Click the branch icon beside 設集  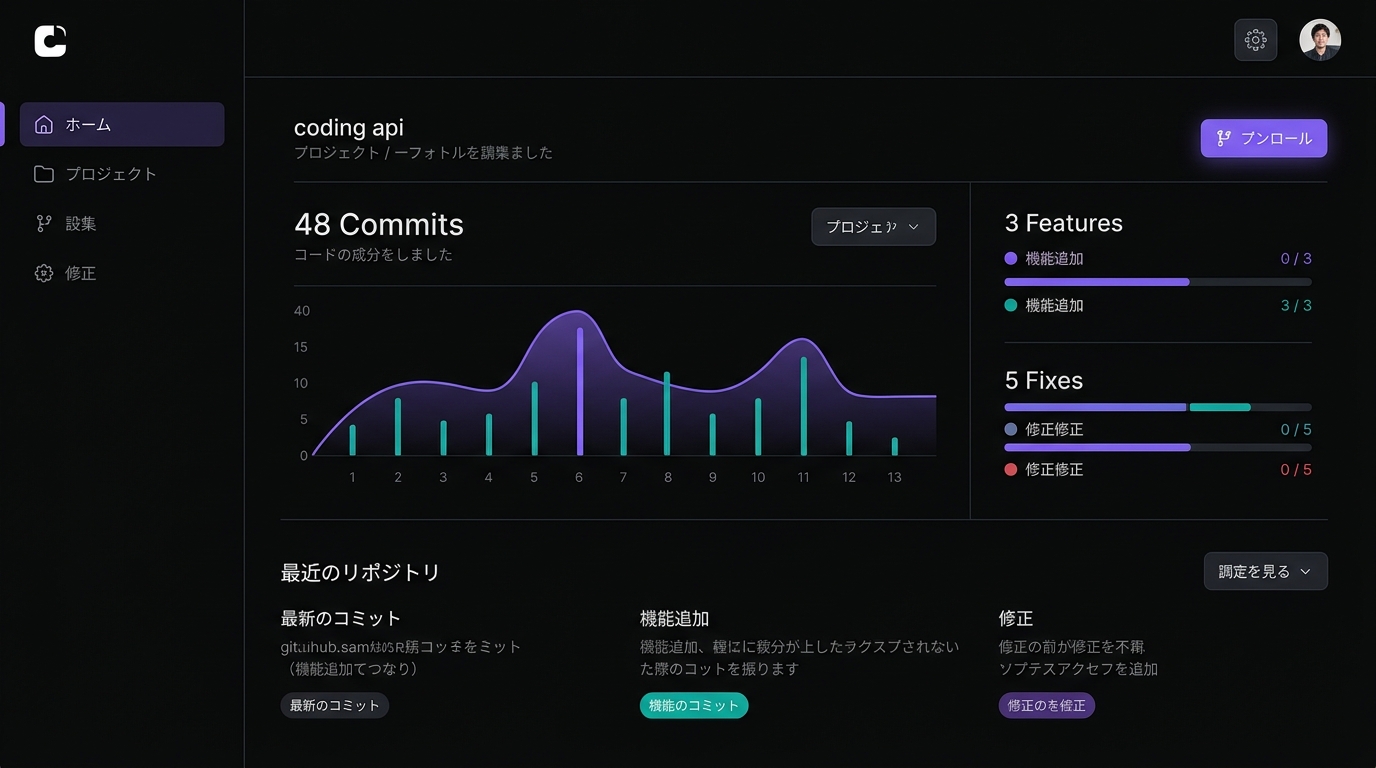point(44,224)
